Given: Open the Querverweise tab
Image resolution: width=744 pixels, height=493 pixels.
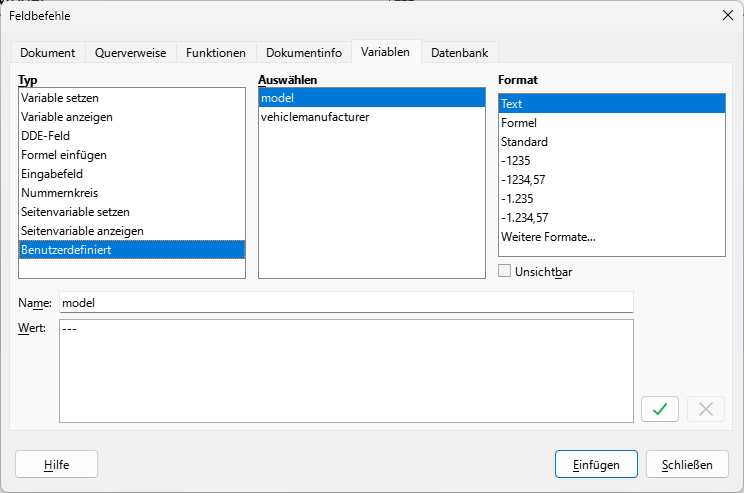Looking at the screenshot, I should pyautogui.click(x=131, y=52).
